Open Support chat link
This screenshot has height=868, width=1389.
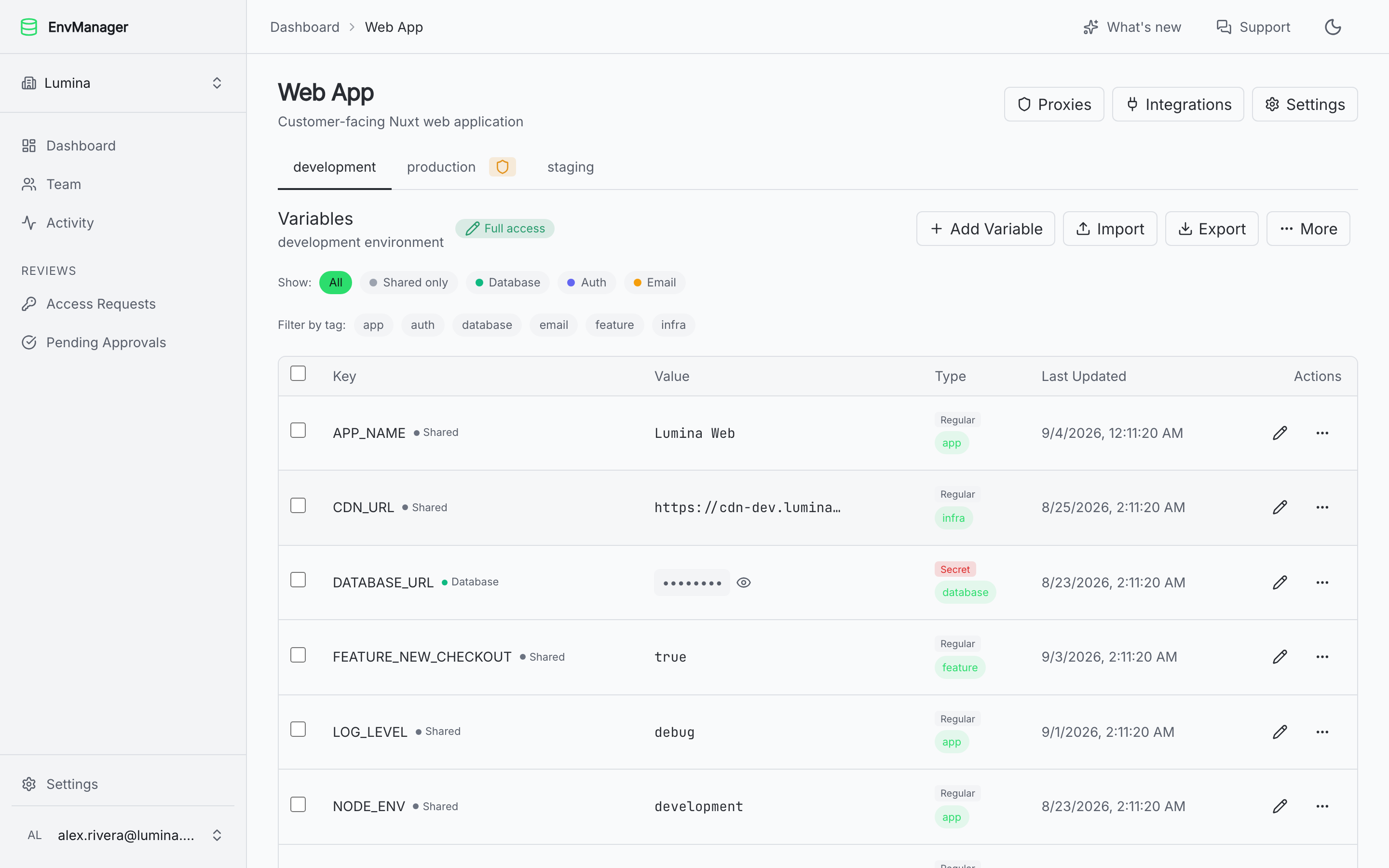click(1253, 27)
